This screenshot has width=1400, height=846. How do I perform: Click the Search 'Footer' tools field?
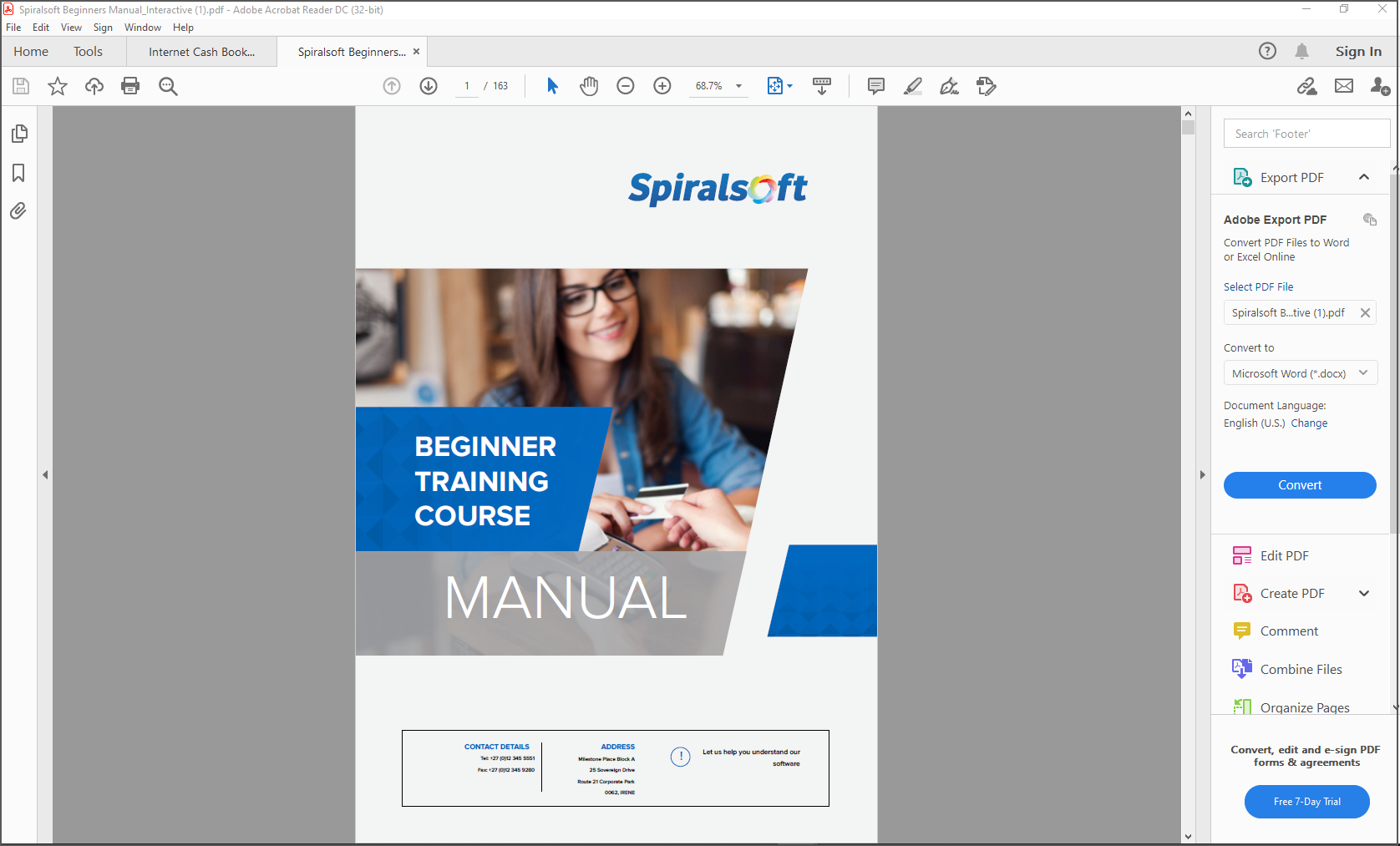pyautogui.click(x=1306, y=134)
